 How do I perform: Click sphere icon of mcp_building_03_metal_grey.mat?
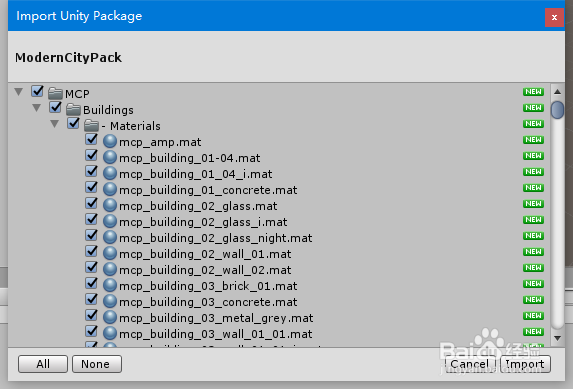coord(110,318)
